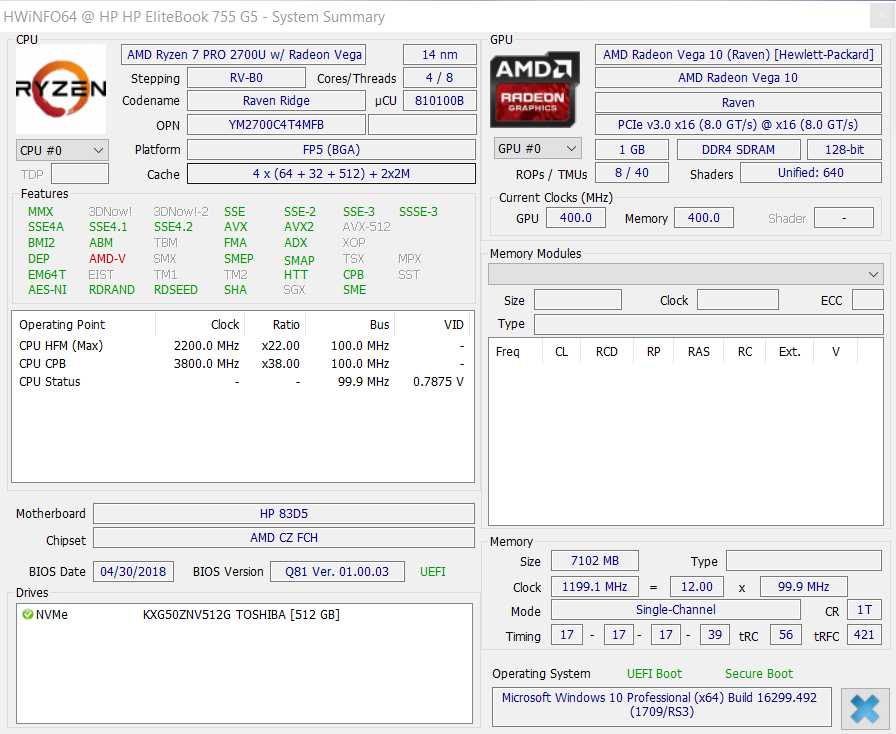Click the PCIe v3.0 x16 bus info field
The width and height of the screenshot is (896, 734).
[x=738, y=125]
